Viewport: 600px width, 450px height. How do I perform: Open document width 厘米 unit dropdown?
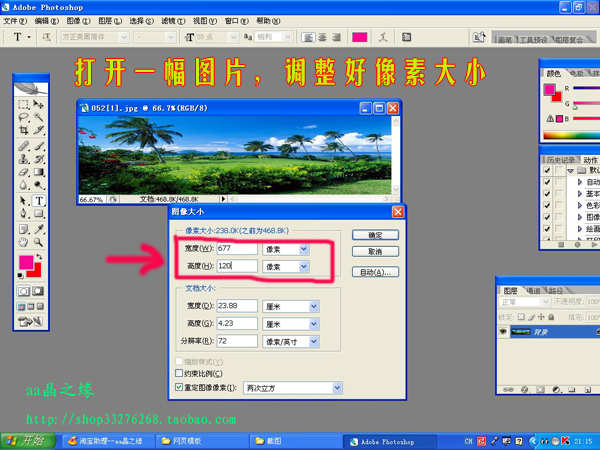[314, 306]
